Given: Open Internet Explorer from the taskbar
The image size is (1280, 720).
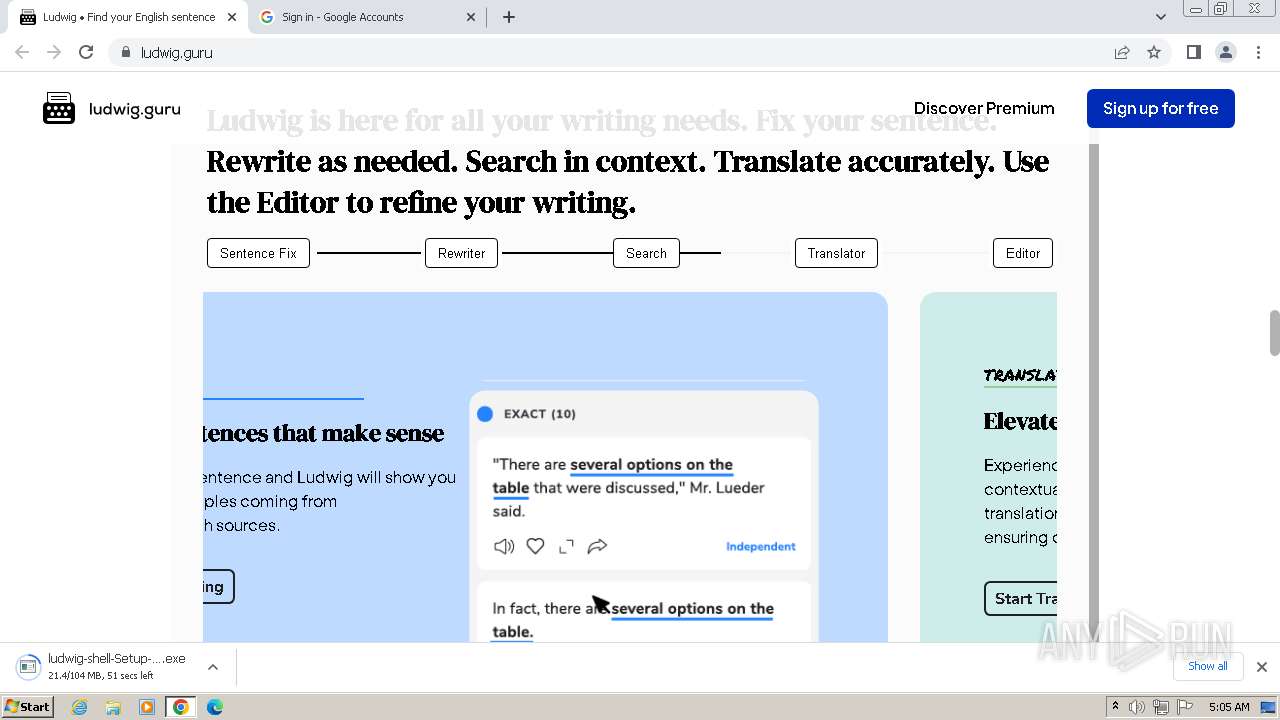Looking at the screenshot, I should click(x=79, y=707).
